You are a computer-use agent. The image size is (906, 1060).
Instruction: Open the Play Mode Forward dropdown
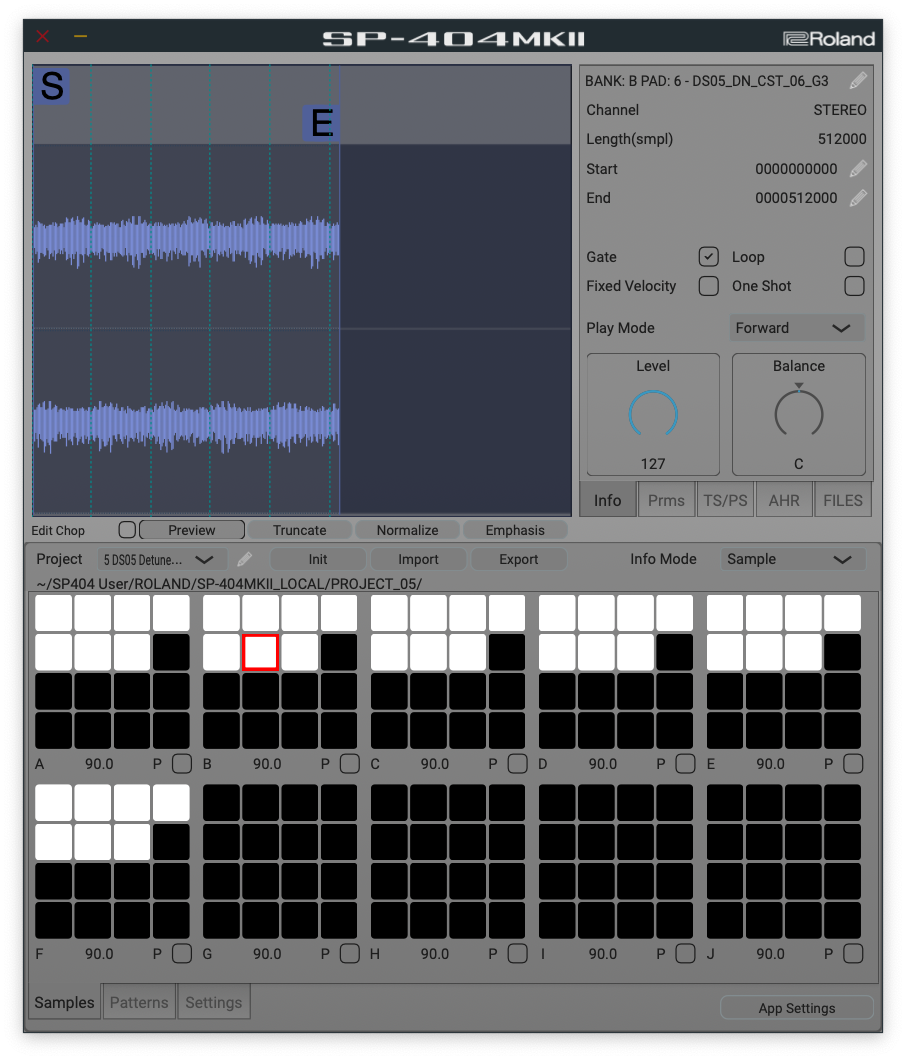796,328
